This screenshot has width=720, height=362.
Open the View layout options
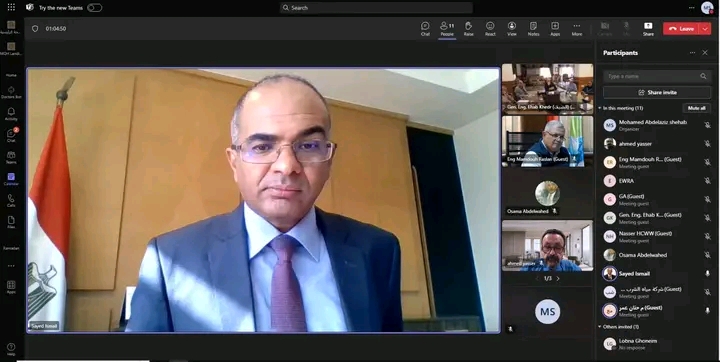(x=512, y=28)
